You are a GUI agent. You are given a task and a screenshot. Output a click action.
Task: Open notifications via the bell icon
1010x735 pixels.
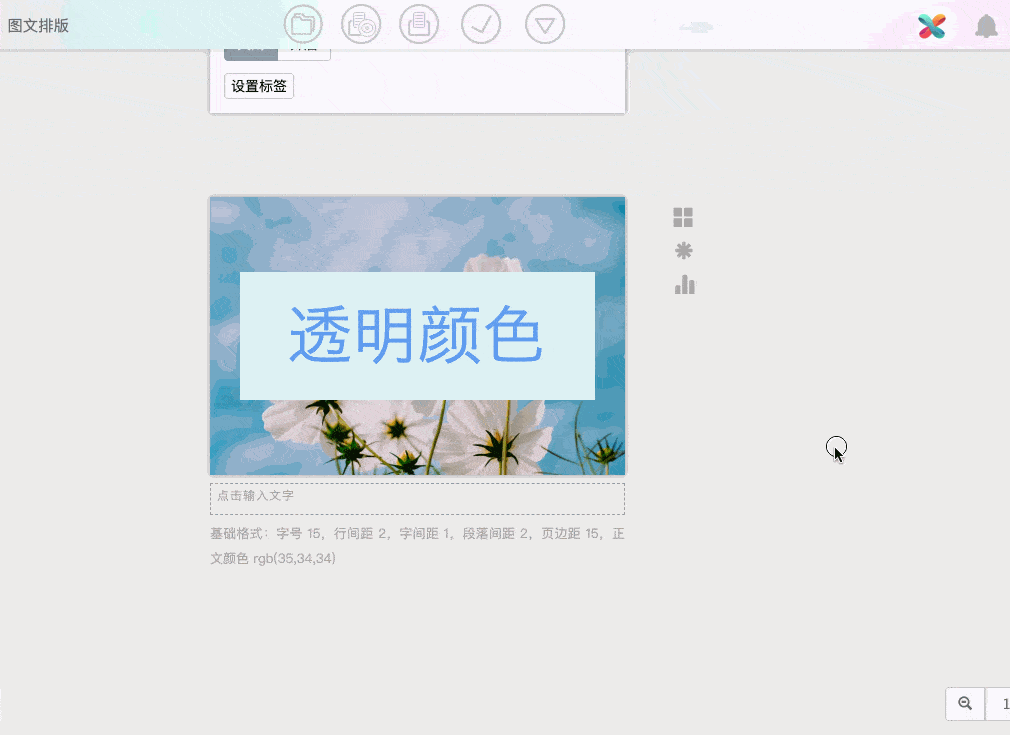click(986, 27)
